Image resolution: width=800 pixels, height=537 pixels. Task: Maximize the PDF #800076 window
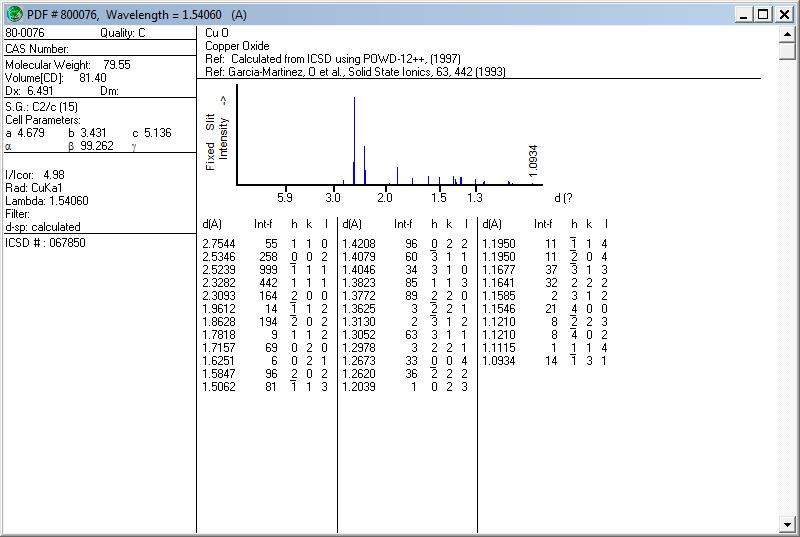pyautogui.click(x=763, y=14)
